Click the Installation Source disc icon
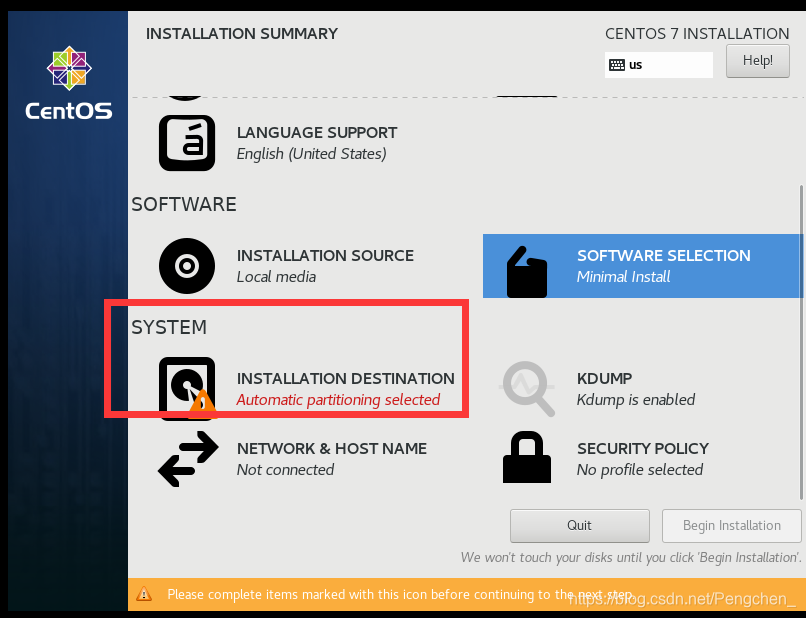The height and width of the screenshot is (618, 806). (x=187, y=266)
